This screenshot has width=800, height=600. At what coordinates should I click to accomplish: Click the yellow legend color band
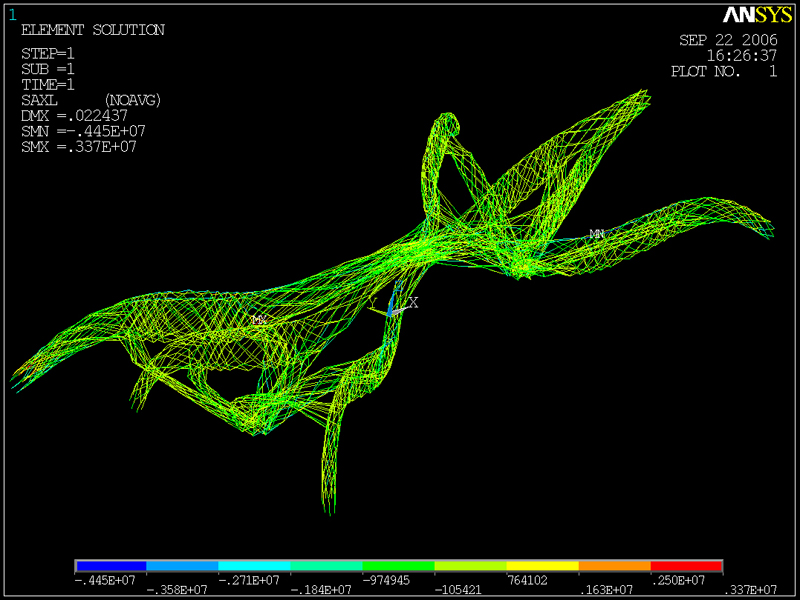(x=542, y=566)
